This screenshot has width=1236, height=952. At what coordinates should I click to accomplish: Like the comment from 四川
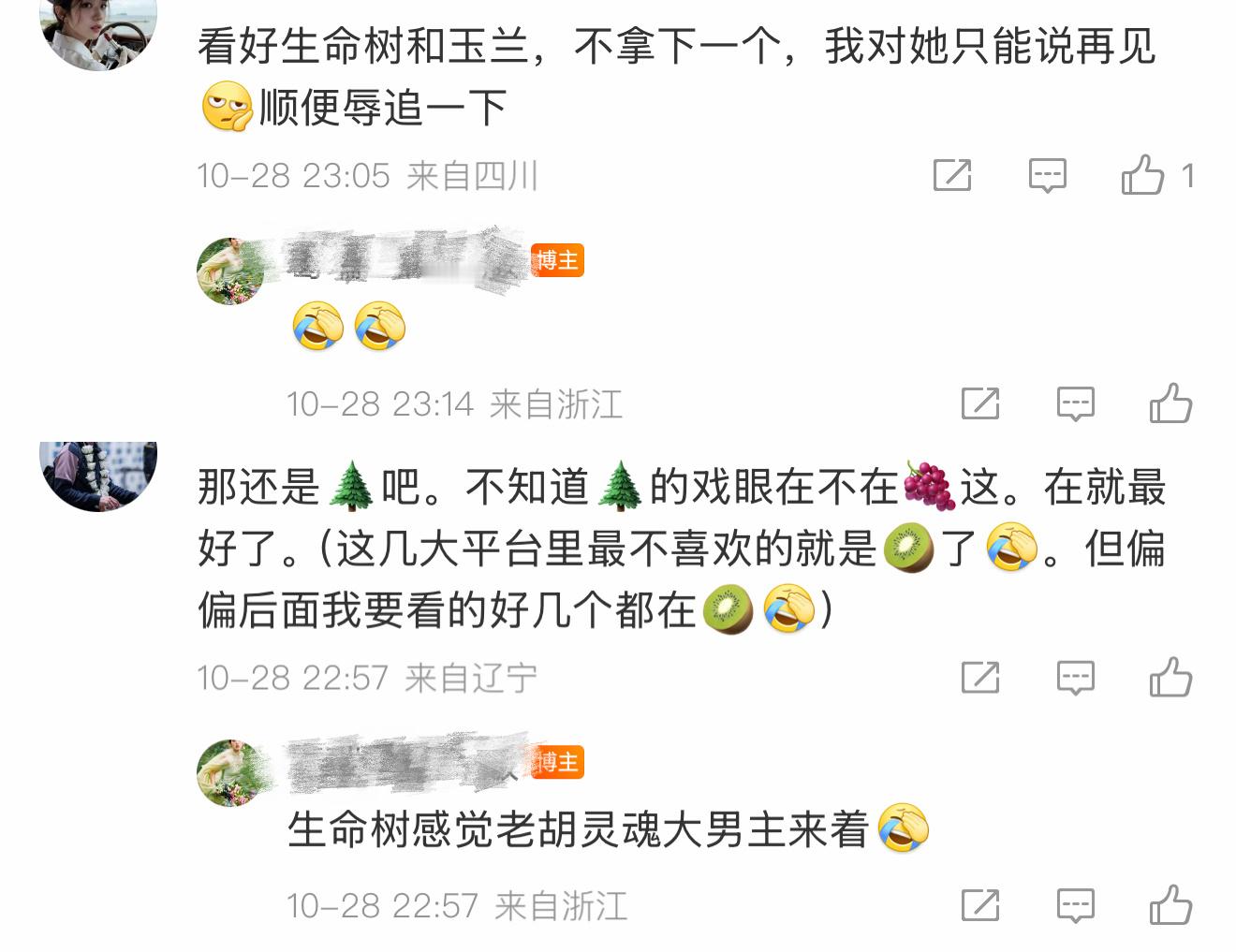click(1142, 175)
